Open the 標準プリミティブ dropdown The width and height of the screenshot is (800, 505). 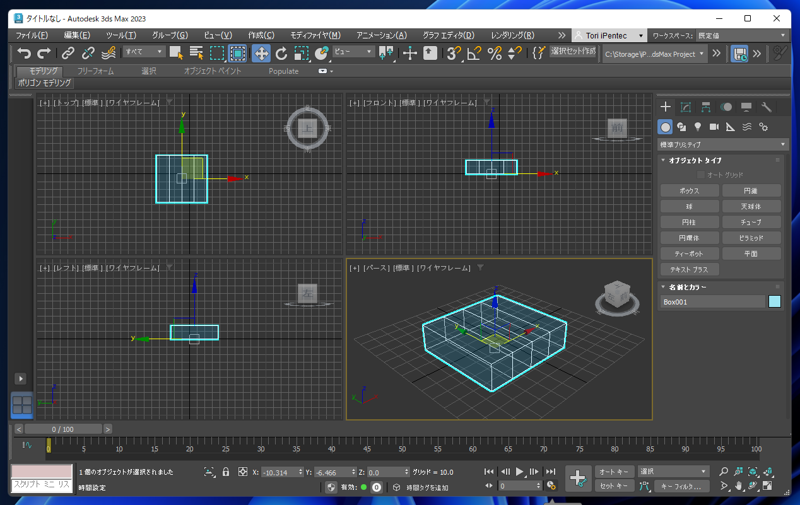(722, 144)
